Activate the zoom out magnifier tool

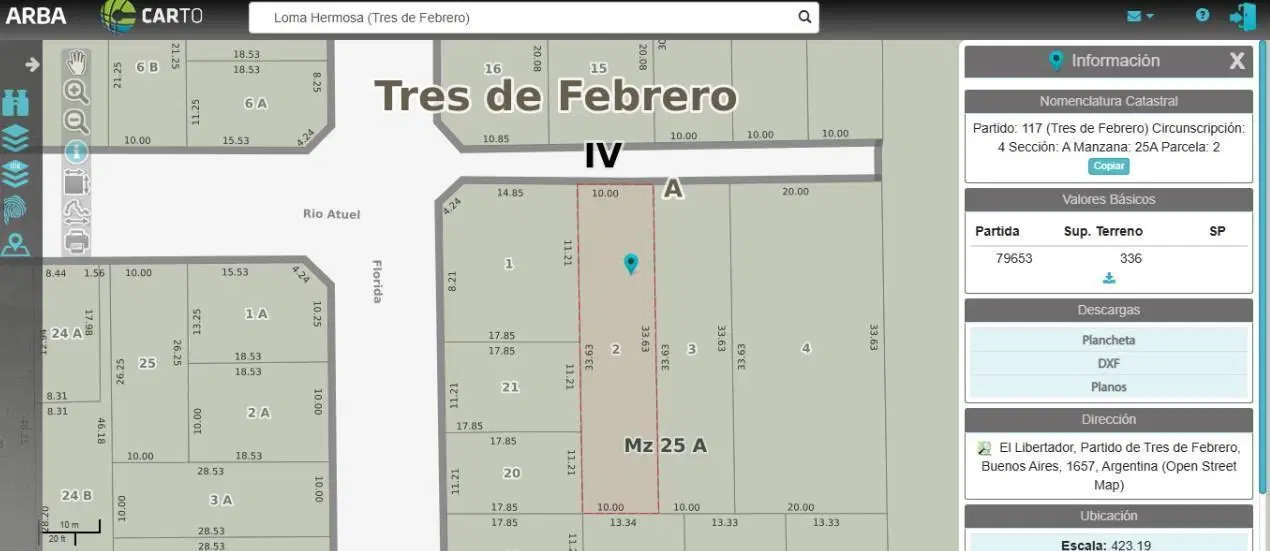(76, 122)
